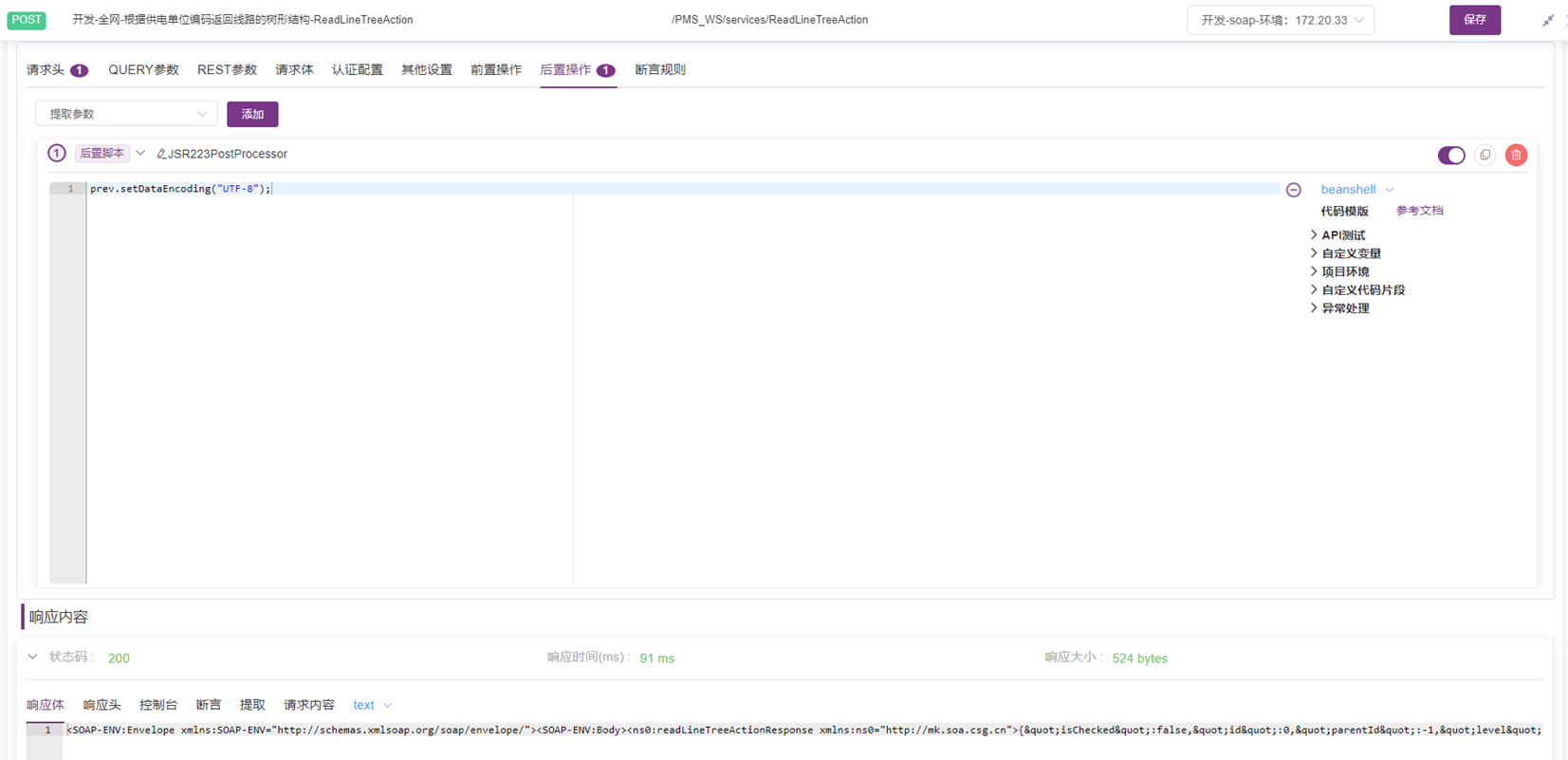The height and width of the screenshot is (760, 1568).
Task: Click the copy post-script icon
Action: [x=1485, y=155]
